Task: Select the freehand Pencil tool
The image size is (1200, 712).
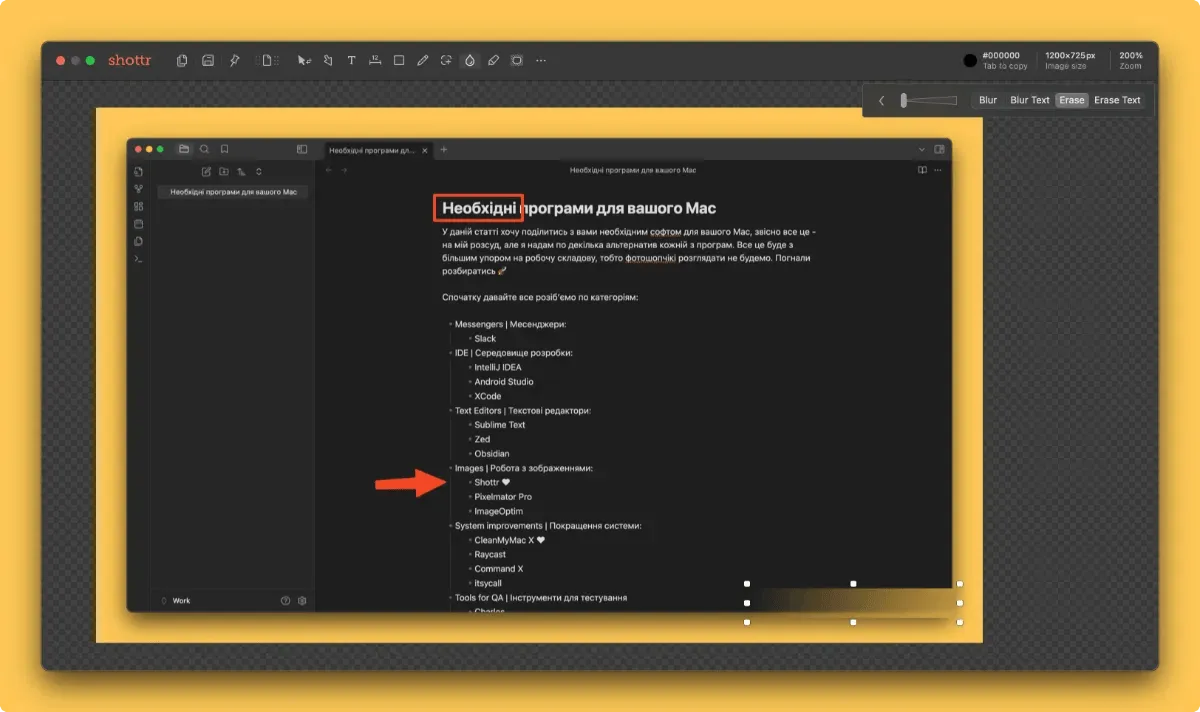Action: [x=422, y=61]
